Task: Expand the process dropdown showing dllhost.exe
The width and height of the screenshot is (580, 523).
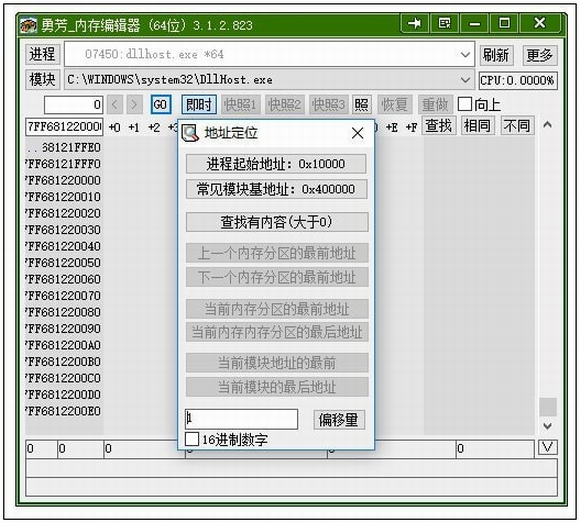Action: (465, 55)
